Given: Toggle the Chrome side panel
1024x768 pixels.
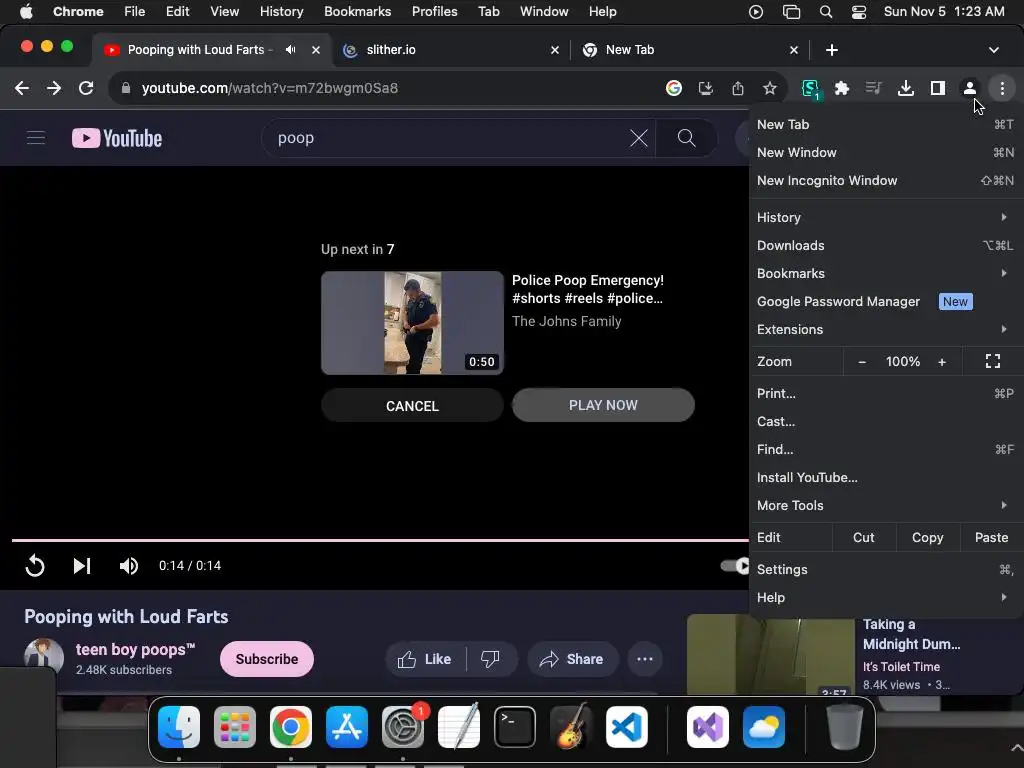Looking at the screenshot, I should coord(938,88).
